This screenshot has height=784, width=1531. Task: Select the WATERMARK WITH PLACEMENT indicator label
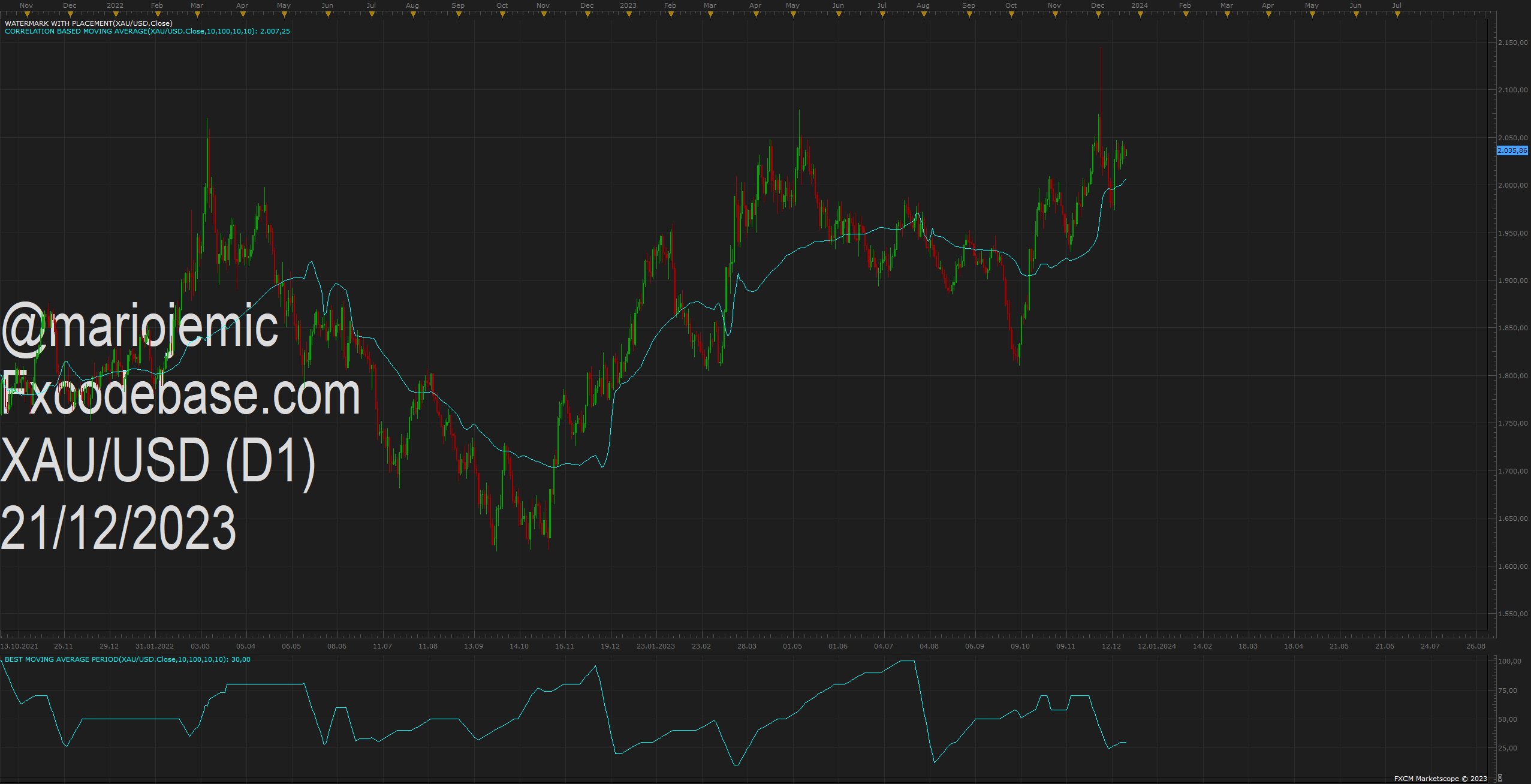point(89,23)
